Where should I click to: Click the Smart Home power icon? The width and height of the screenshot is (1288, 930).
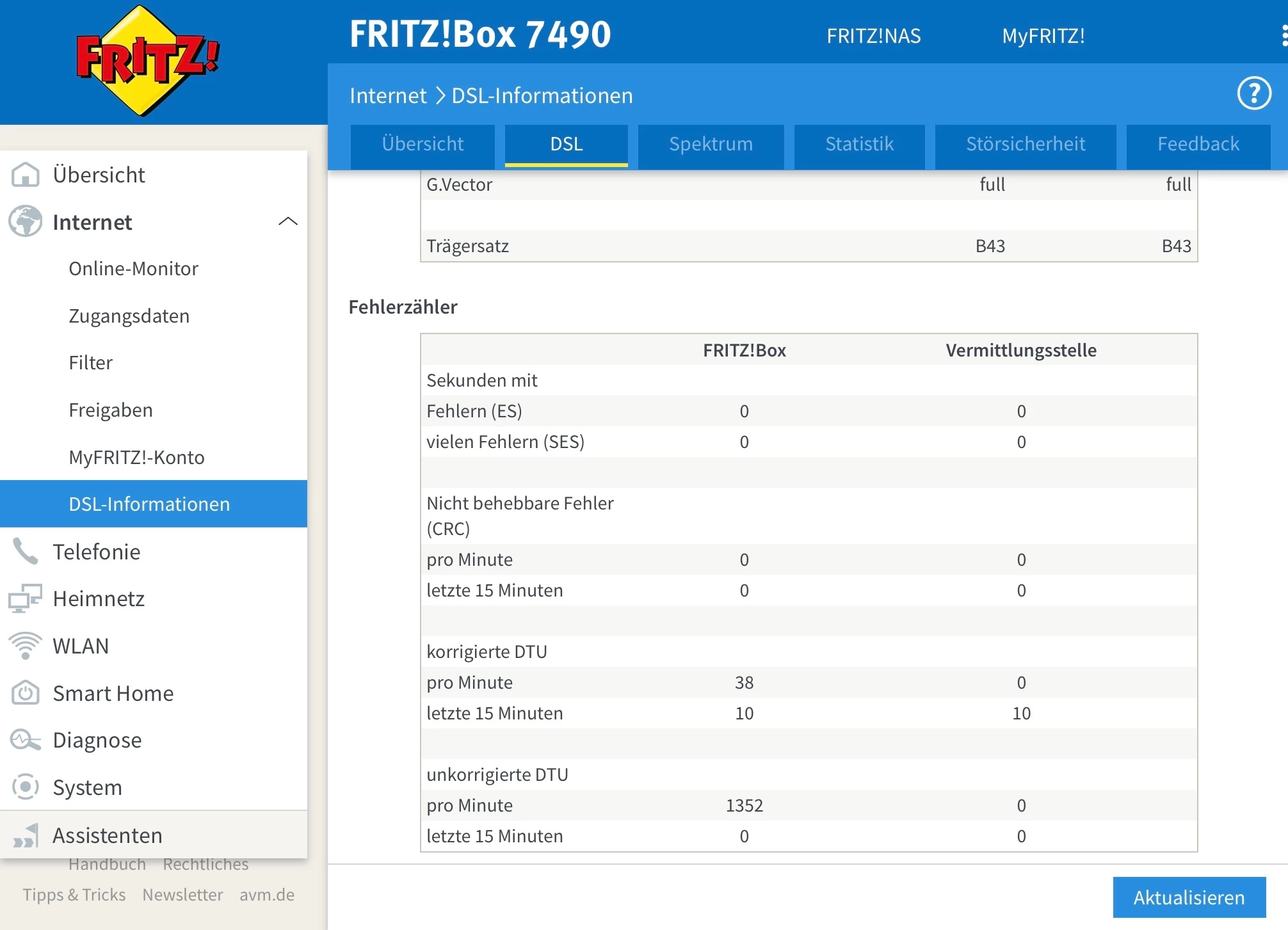click(26, 693)
